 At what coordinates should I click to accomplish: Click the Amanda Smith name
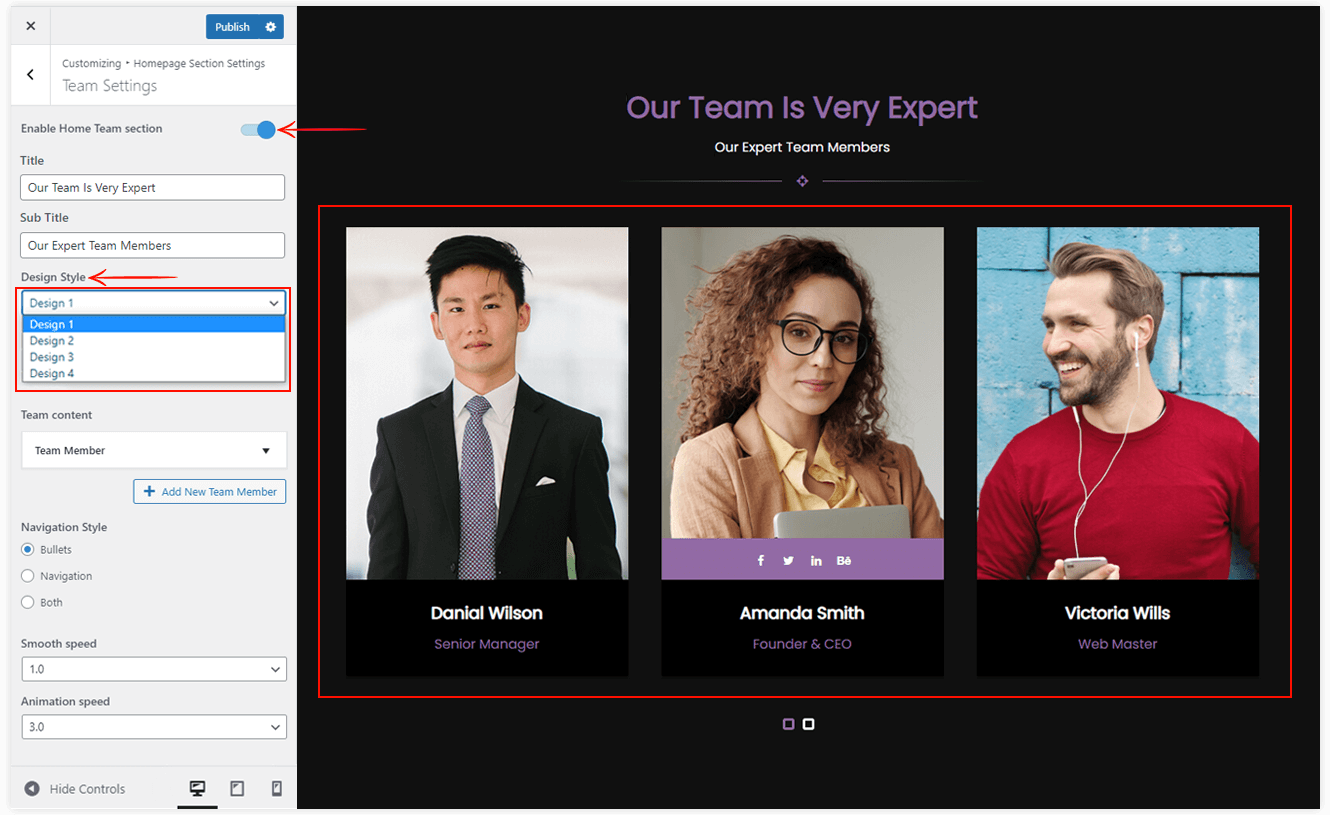802,613
